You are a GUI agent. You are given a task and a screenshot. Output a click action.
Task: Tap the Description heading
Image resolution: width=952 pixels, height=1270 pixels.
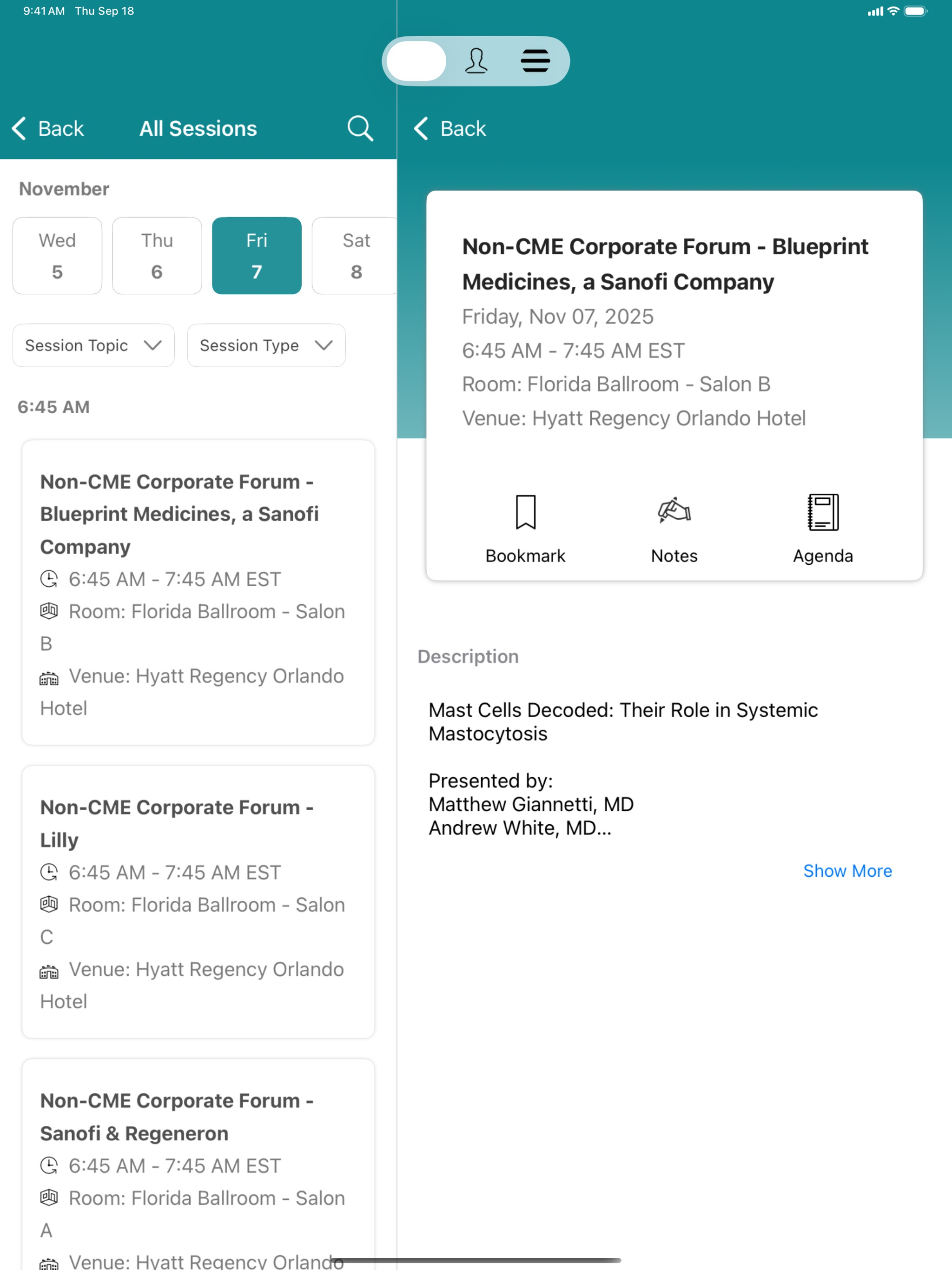click(468, 656)
